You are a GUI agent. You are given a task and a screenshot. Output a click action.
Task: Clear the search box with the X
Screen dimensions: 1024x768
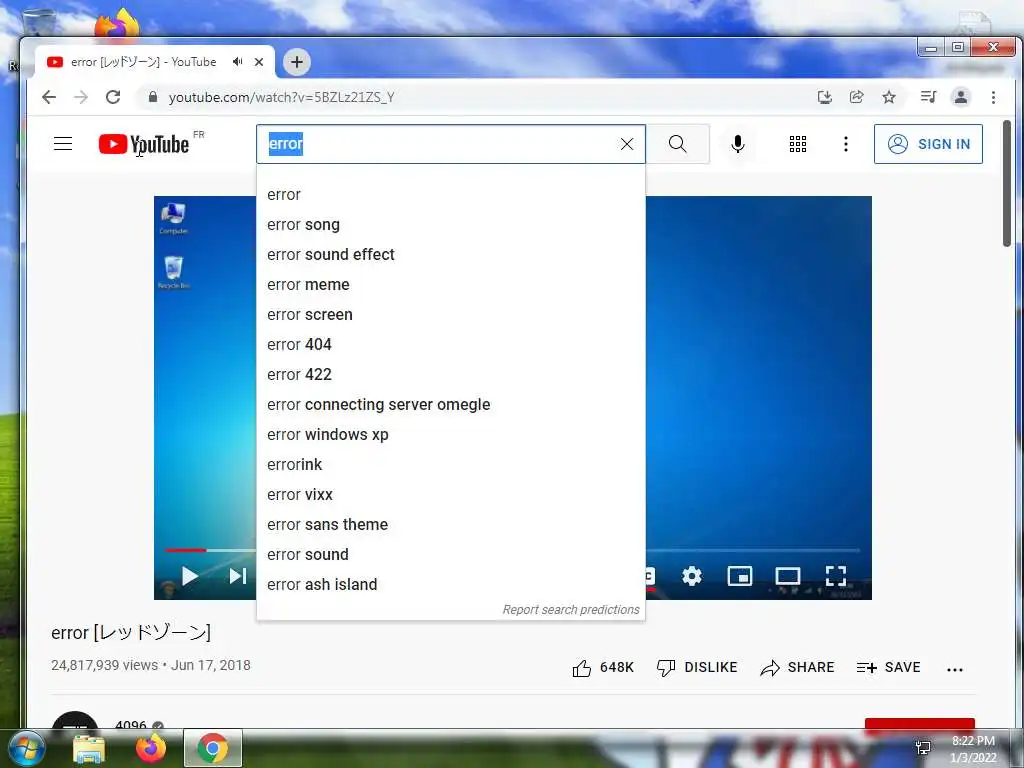tap(626, 144)
